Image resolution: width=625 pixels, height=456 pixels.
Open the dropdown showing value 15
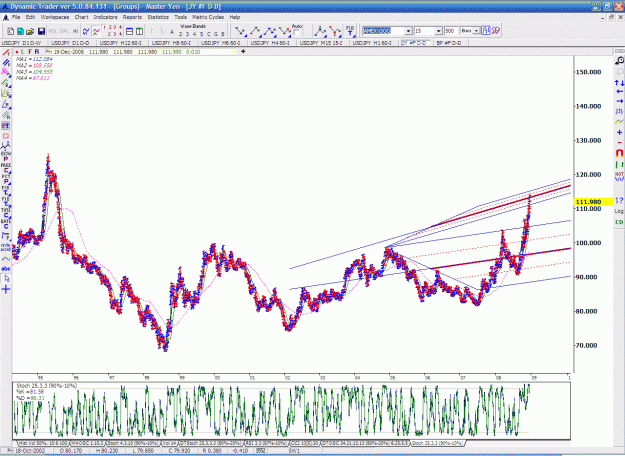point(438,31)
